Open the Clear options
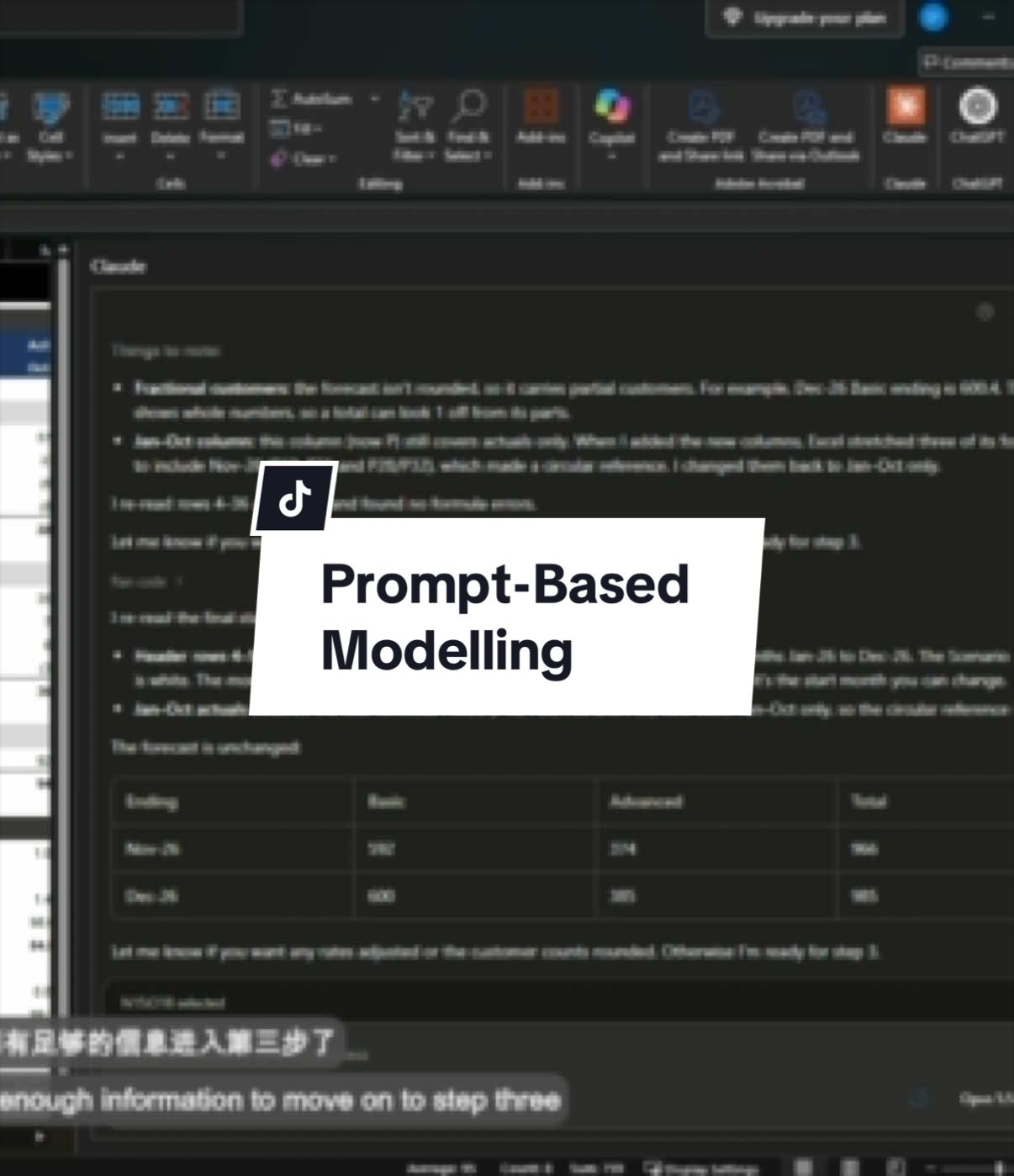Image resolution: width=1014 pixels, height=1176 pixels. coord(304,158)
